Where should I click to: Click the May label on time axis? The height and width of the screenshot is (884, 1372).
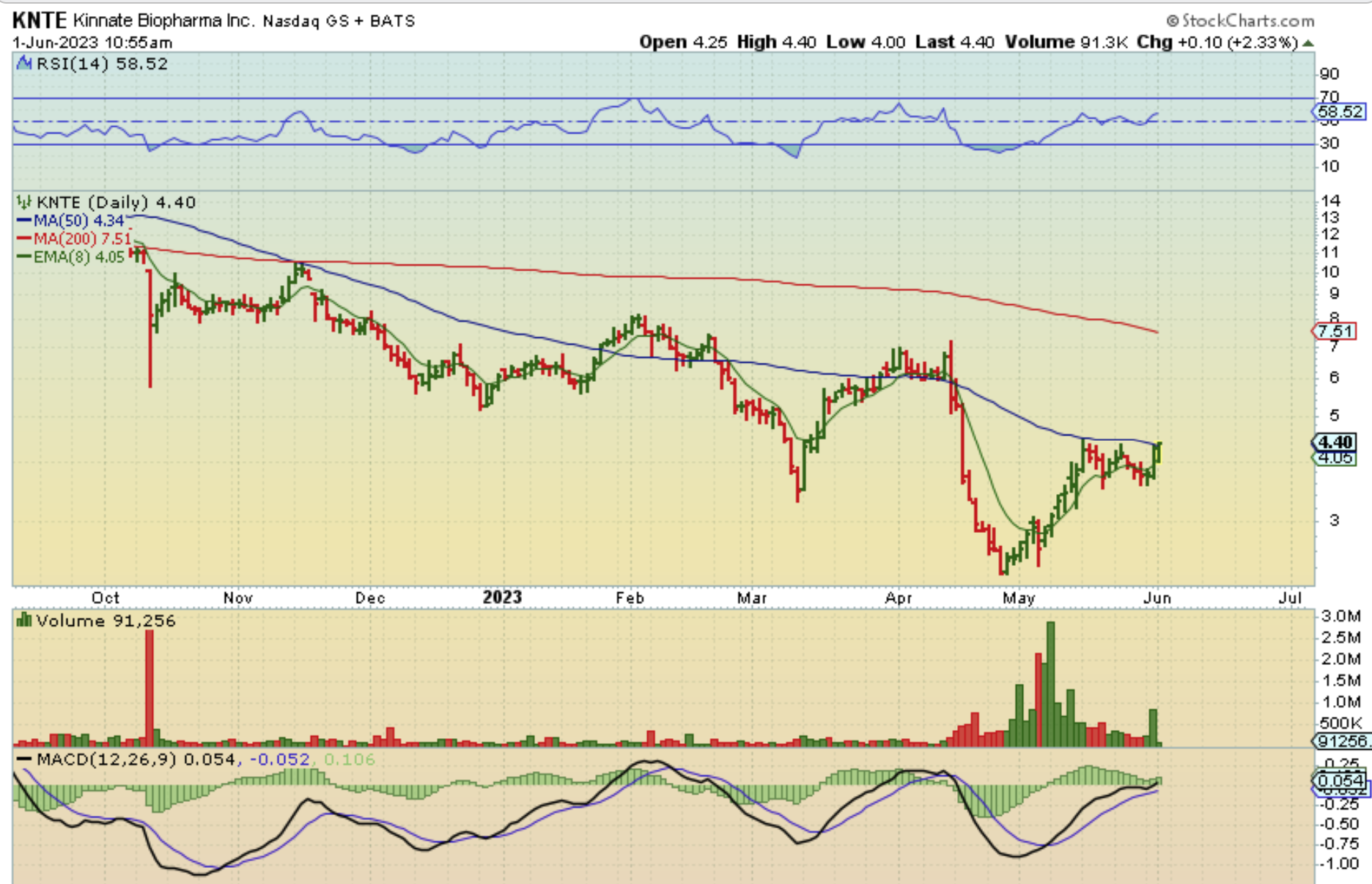point(1018,598)
